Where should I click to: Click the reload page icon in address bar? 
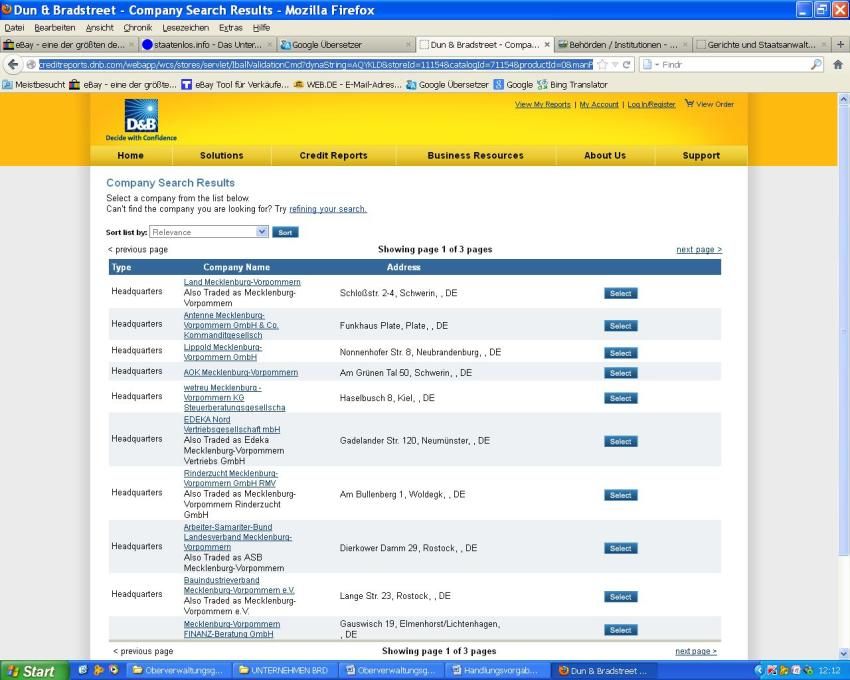(x=627, y=65)
